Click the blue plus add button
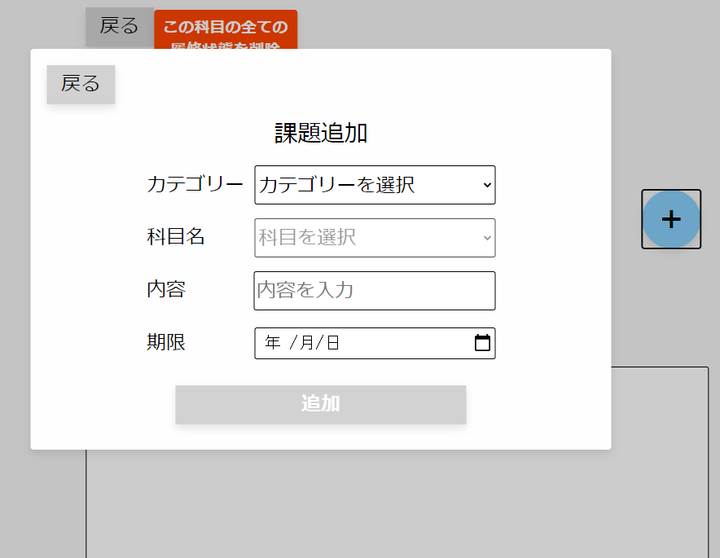The width and height of the screenshot is (720, 558). pos(671,219)
